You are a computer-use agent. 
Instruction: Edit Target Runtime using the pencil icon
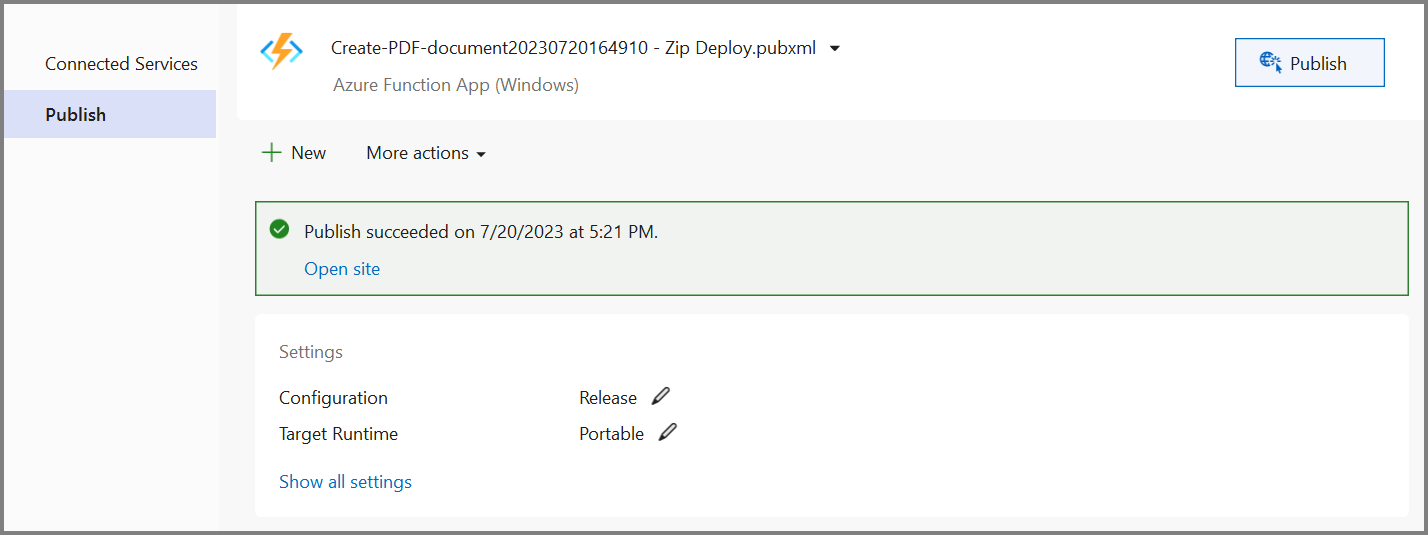click(x=668, y=433)
